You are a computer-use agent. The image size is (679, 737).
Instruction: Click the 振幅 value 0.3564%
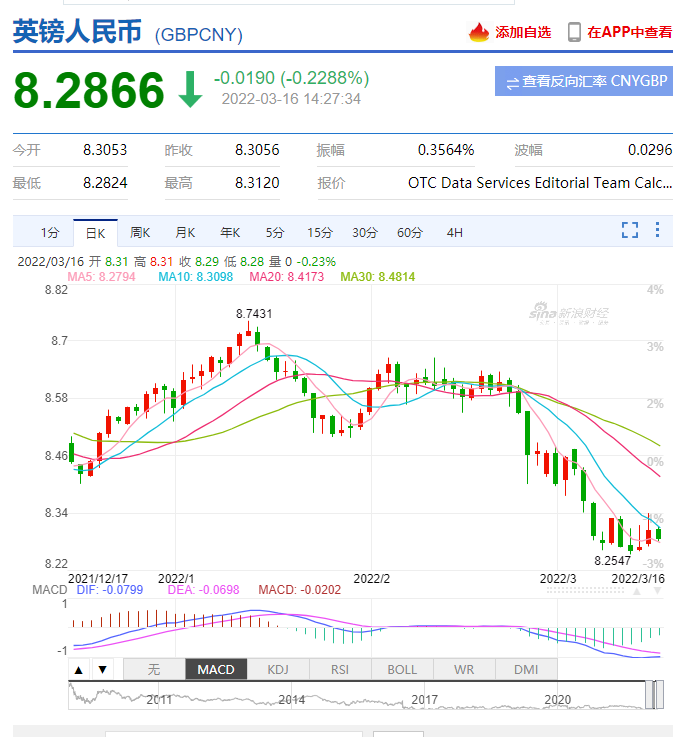(446, 150)
